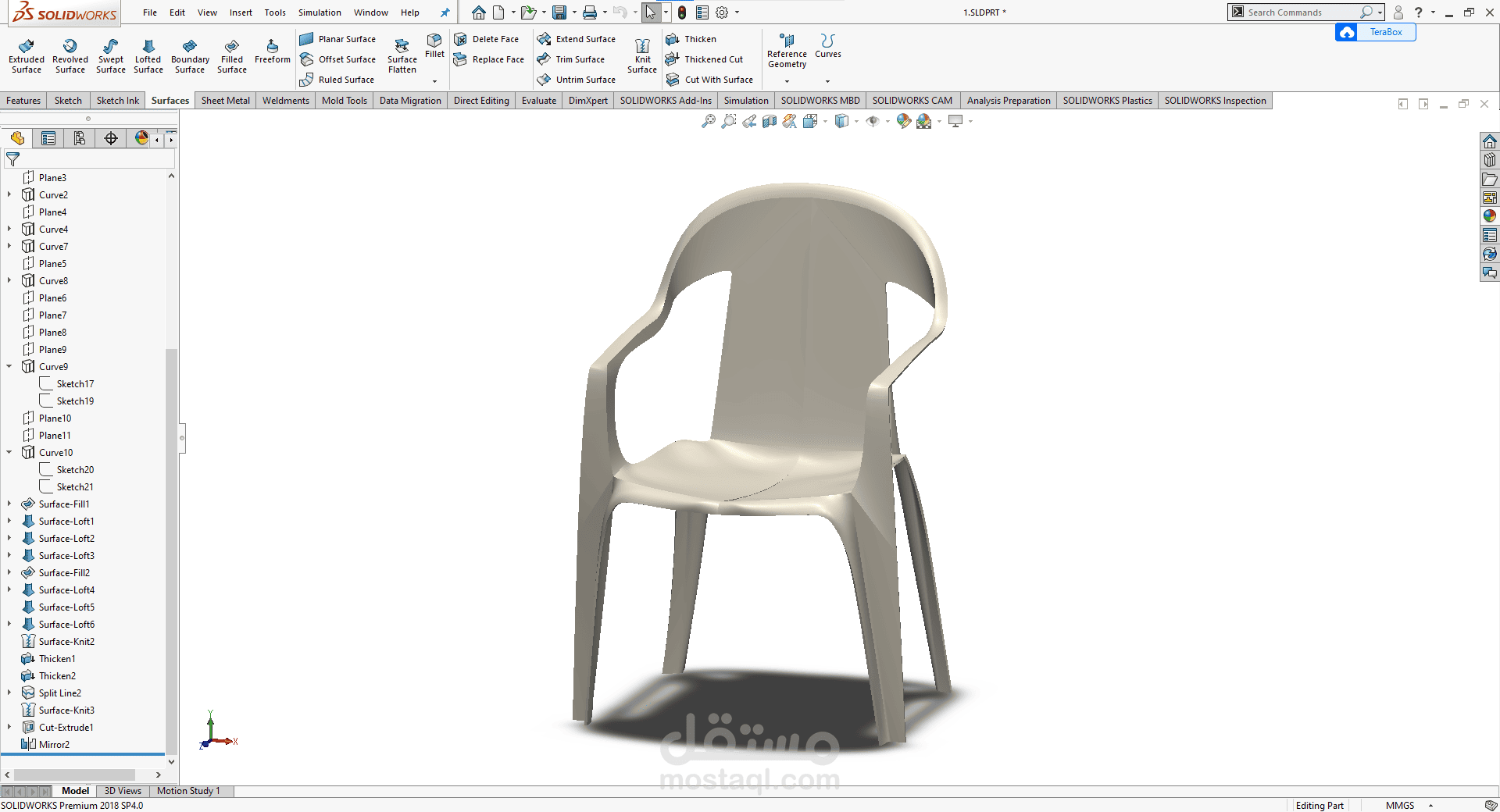Open the Reference Geometry dropdown arrow

[x=787, y=81]
